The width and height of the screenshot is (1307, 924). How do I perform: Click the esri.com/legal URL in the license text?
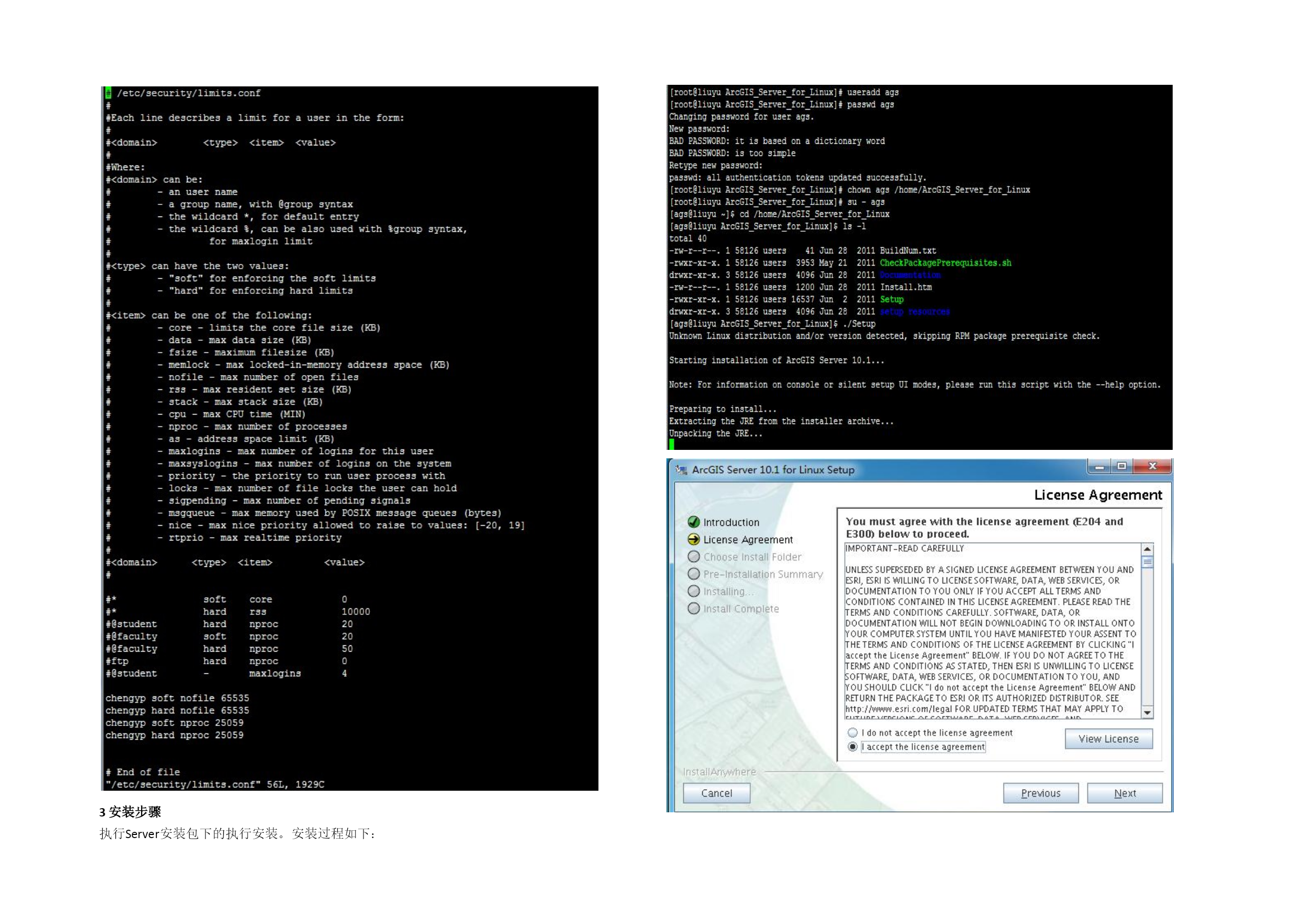point(898,710)
